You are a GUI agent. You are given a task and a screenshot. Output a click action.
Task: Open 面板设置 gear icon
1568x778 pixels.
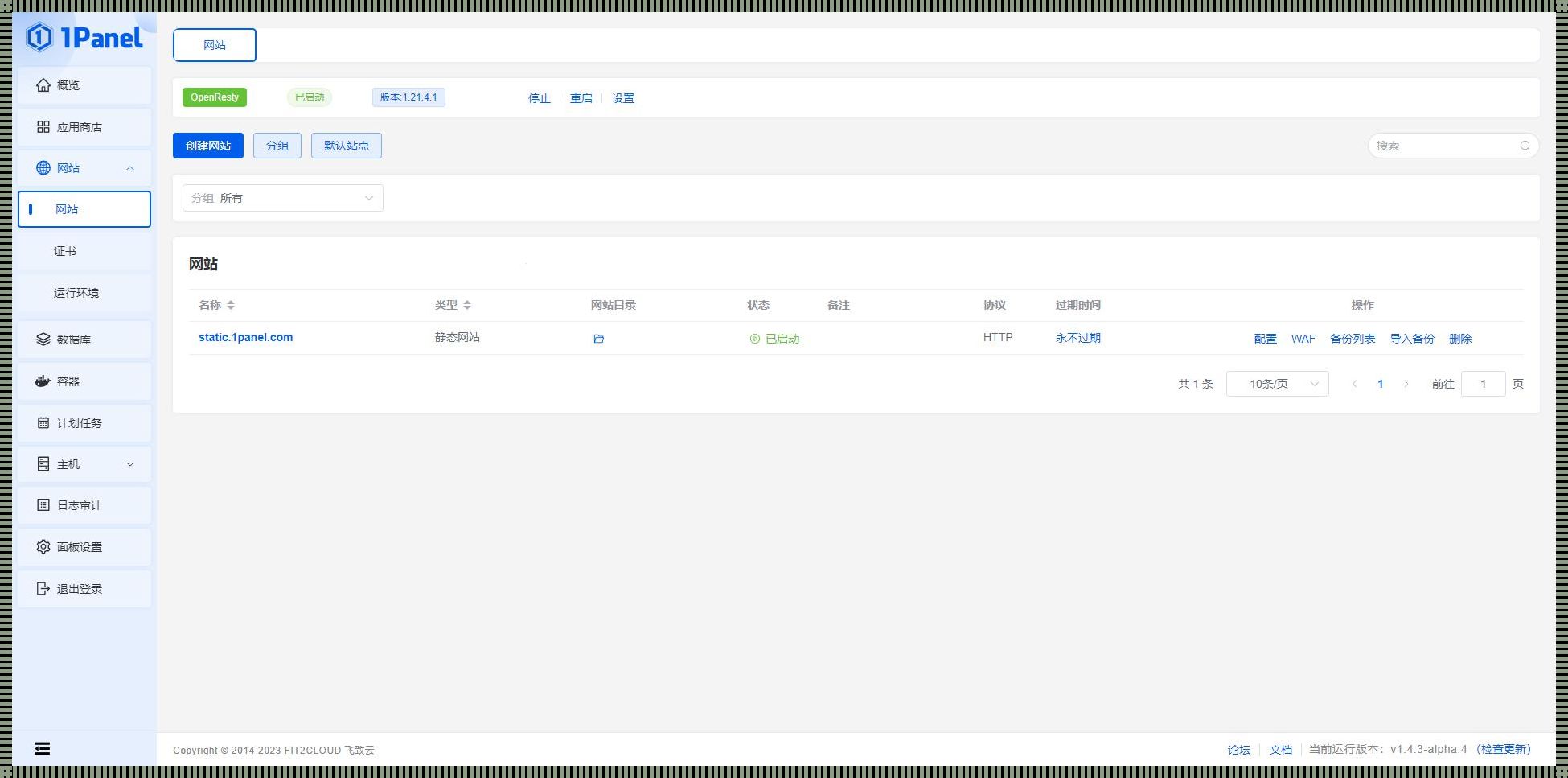43,547
